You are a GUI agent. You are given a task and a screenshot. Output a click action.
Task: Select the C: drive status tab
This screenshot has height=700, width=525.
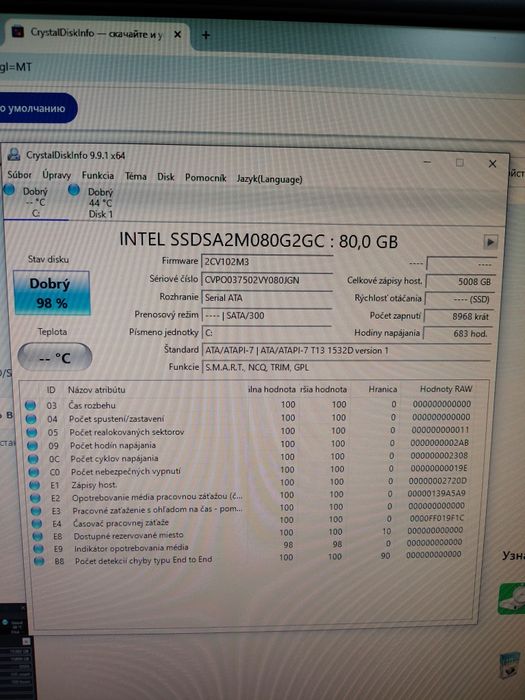click(35, 202)
